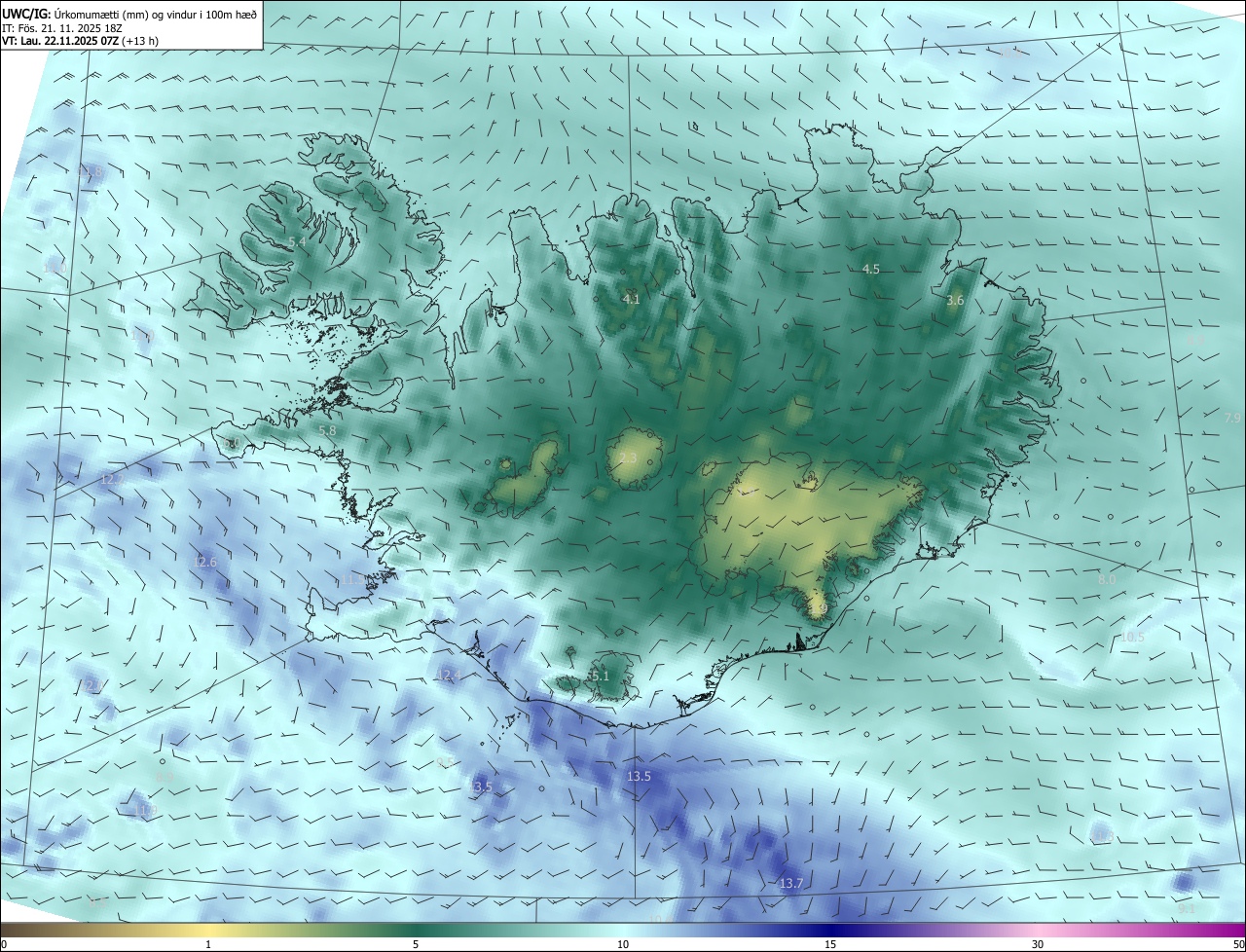
Task: Click the '10' label on the colour scale
Action: 623,944
